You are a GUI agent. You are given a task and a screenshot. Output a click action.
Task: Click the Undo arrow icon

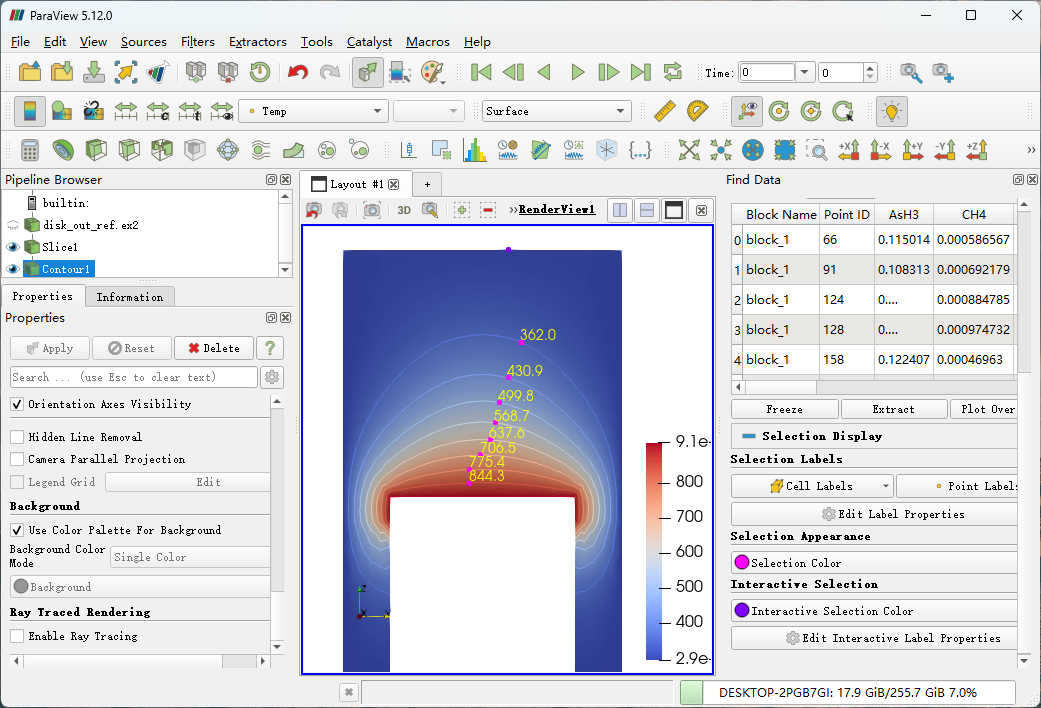[x=297, y=72]
